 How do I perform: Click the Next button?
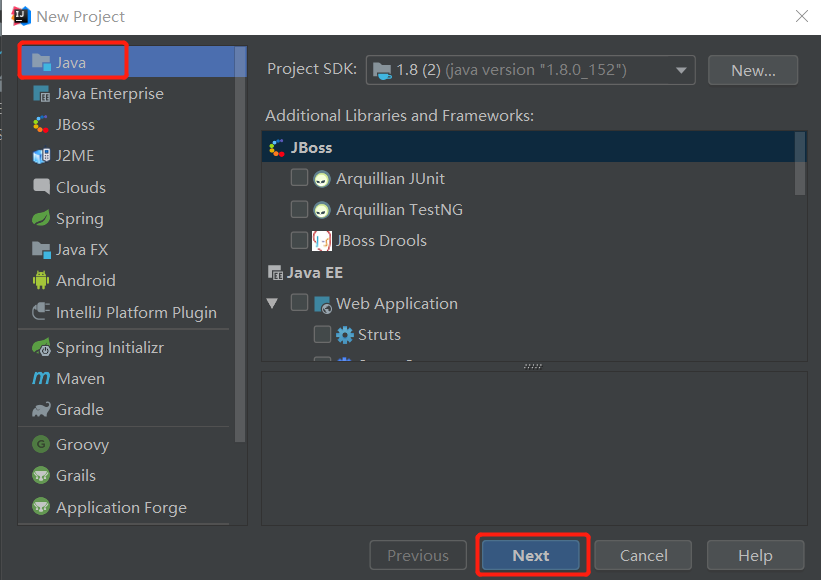531,556
